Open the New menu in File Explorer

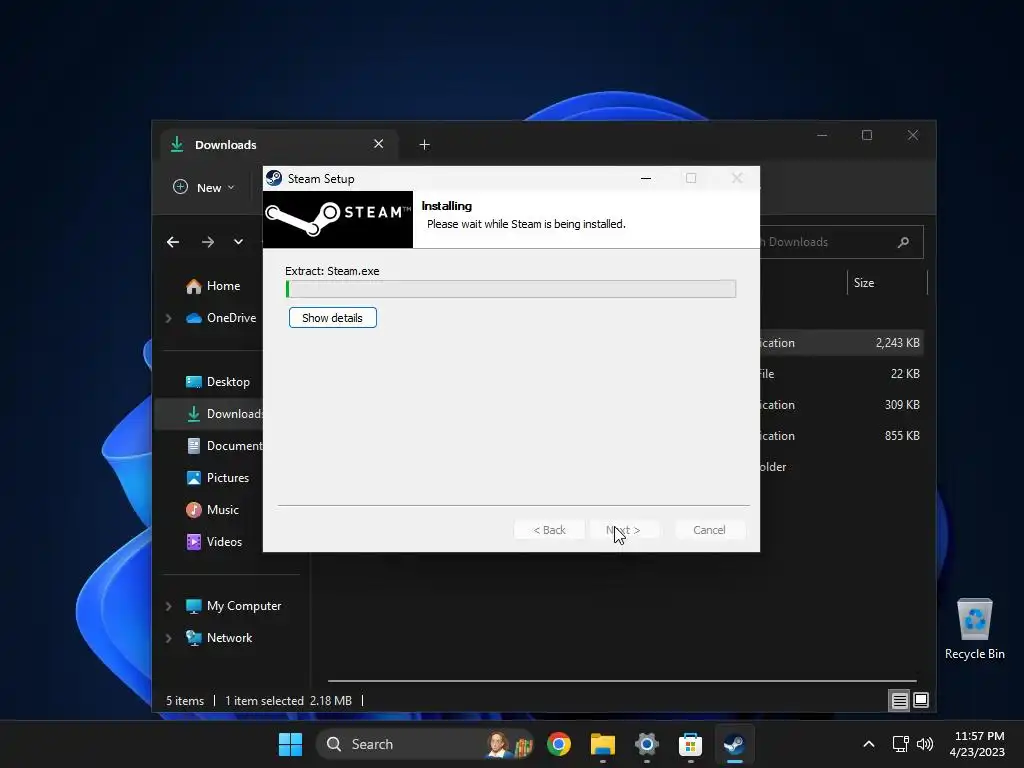click(204, 187)
